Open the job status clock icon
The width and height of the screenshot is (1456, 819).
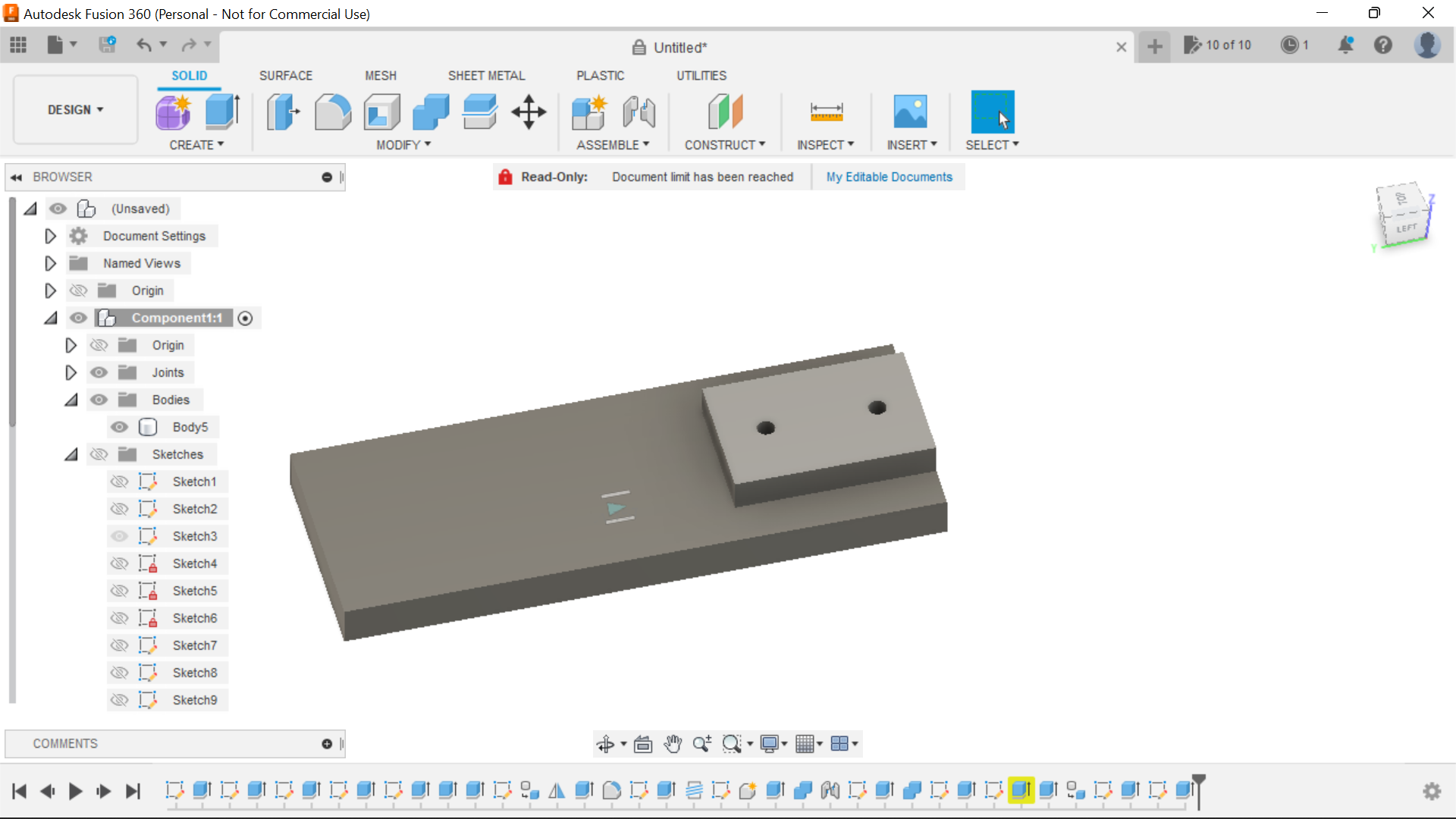pos(1288,45)
